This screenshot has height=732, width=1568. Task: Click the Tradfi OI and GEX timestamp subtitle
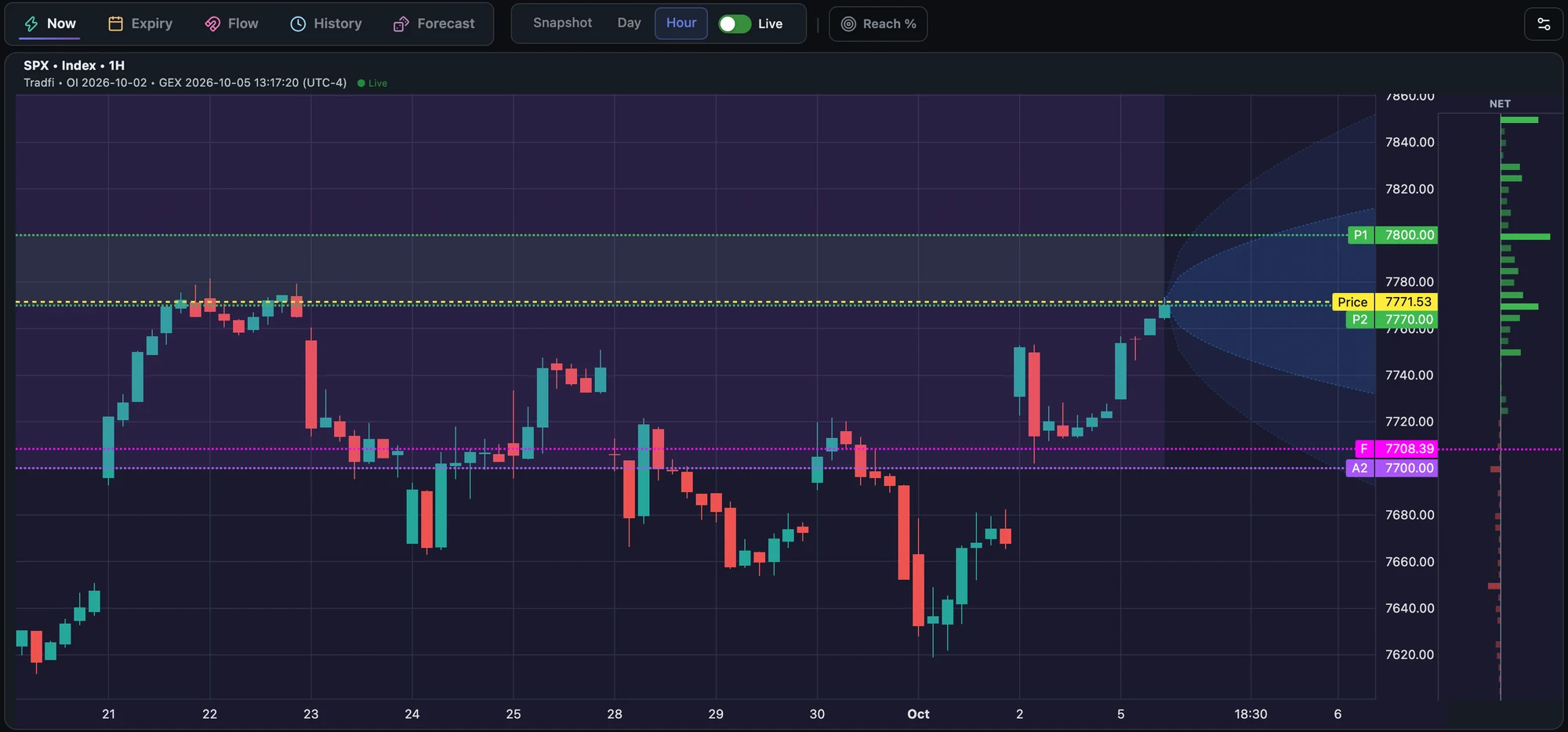[x=185, y=83]
